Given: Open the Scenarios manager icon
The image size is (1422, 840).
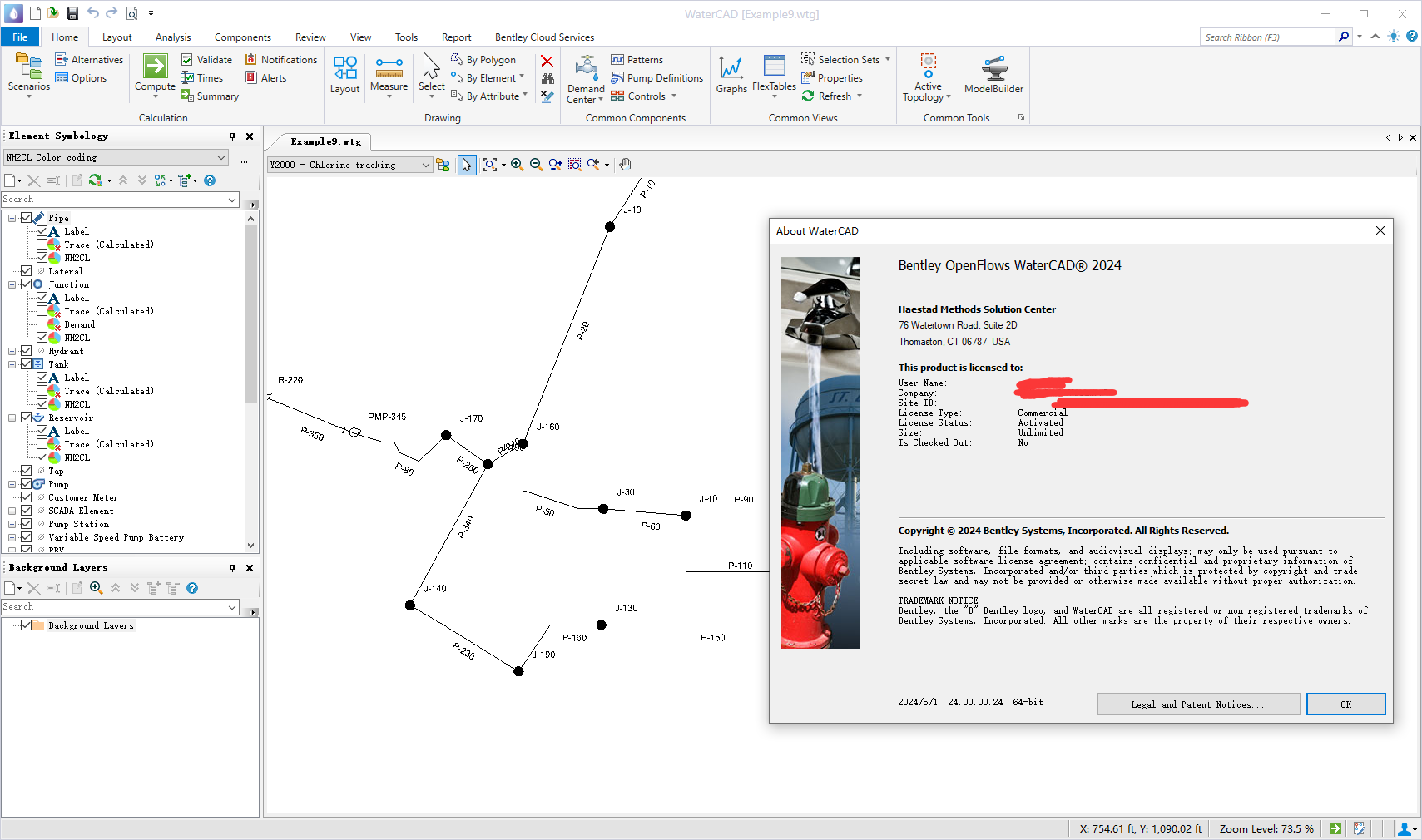Looking at the screenshot, I should click(28, 66).
